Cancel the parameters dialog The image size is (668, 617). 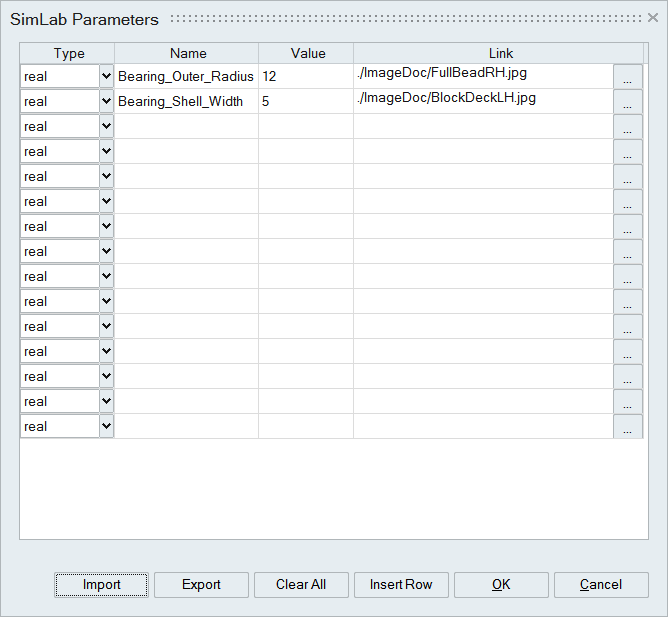tap(601, 585)
